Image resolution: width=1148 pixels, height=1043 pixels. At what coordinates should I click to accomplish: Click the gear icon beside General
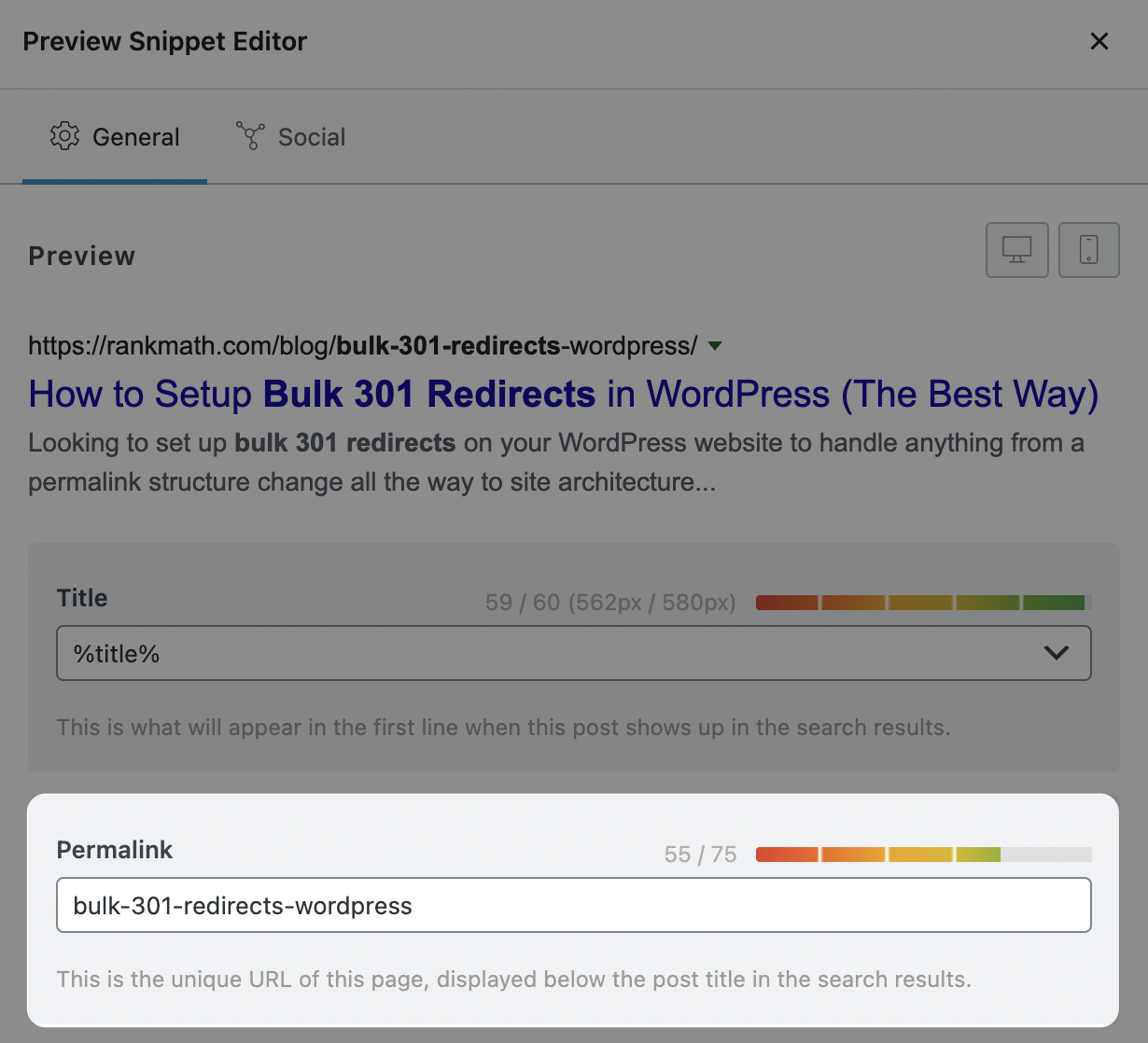click(x=64, y=136)
